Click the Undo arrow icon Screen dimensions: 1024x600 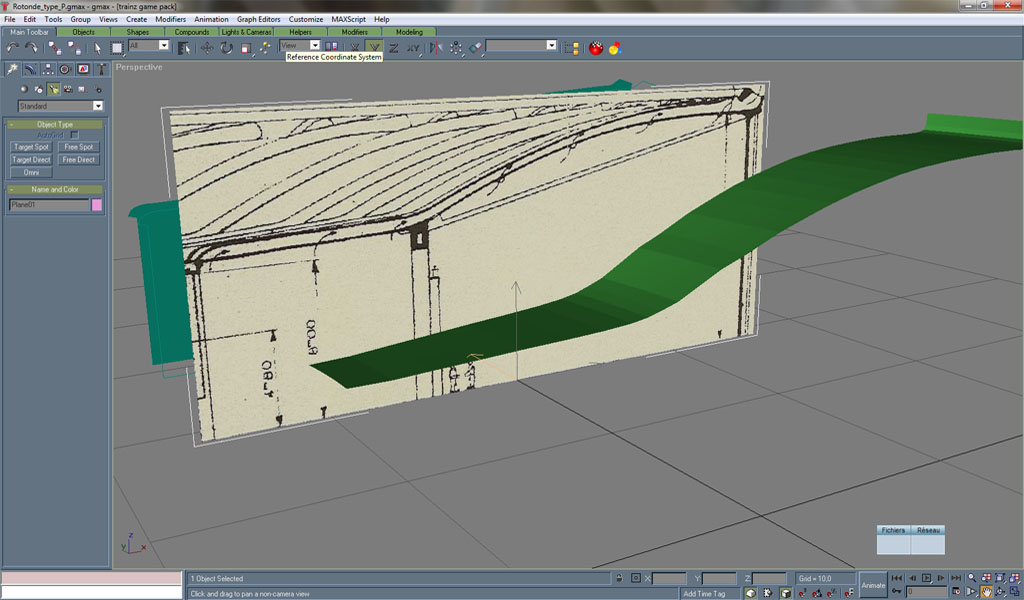[x=13, y=47]
